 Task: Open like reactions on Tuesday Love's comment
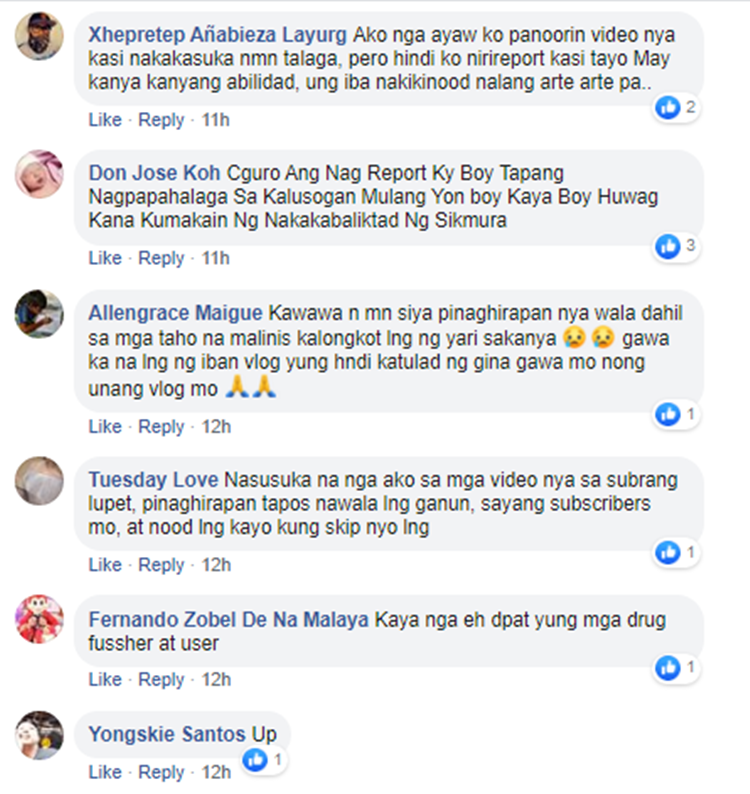(x=677, y=552)
